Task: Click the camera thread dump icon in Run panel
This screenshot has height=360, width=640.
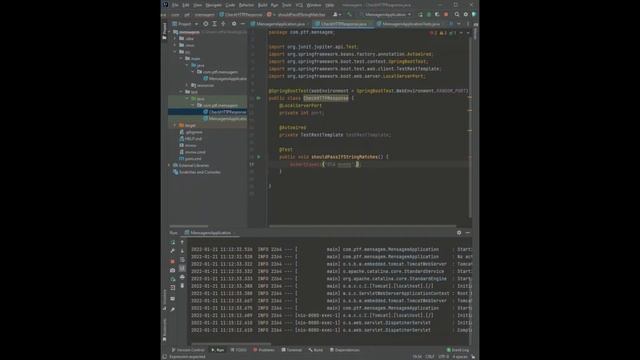Action: point(173,270)
